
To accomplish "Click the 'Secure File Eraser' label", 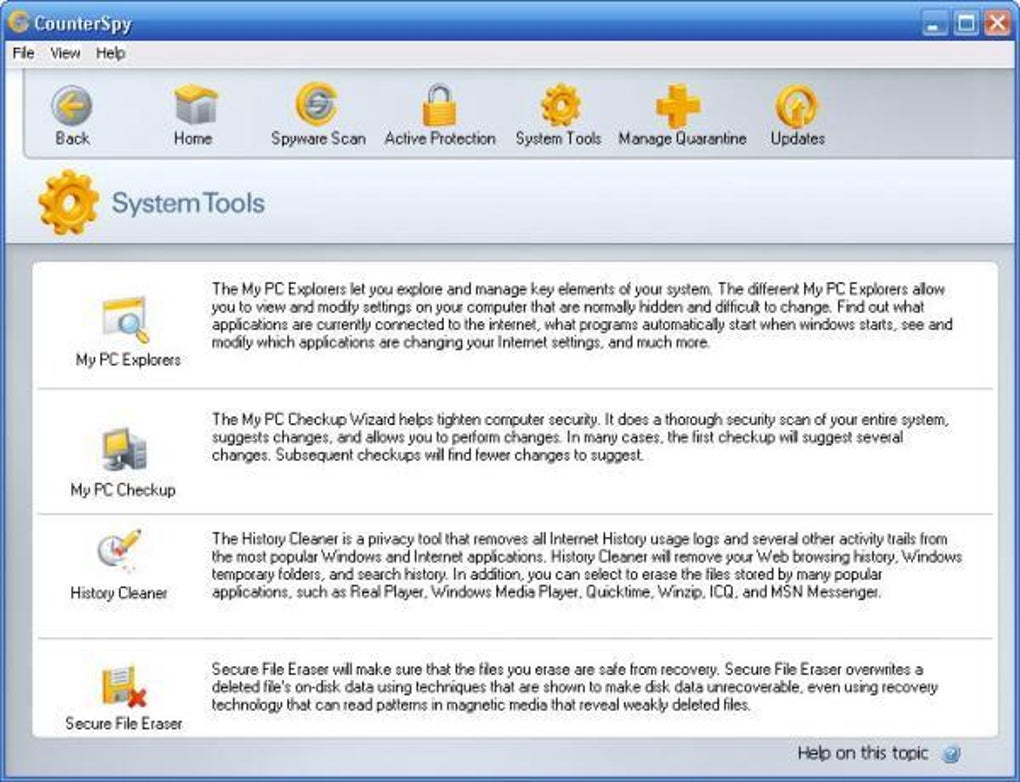I will tap(124, 723).
